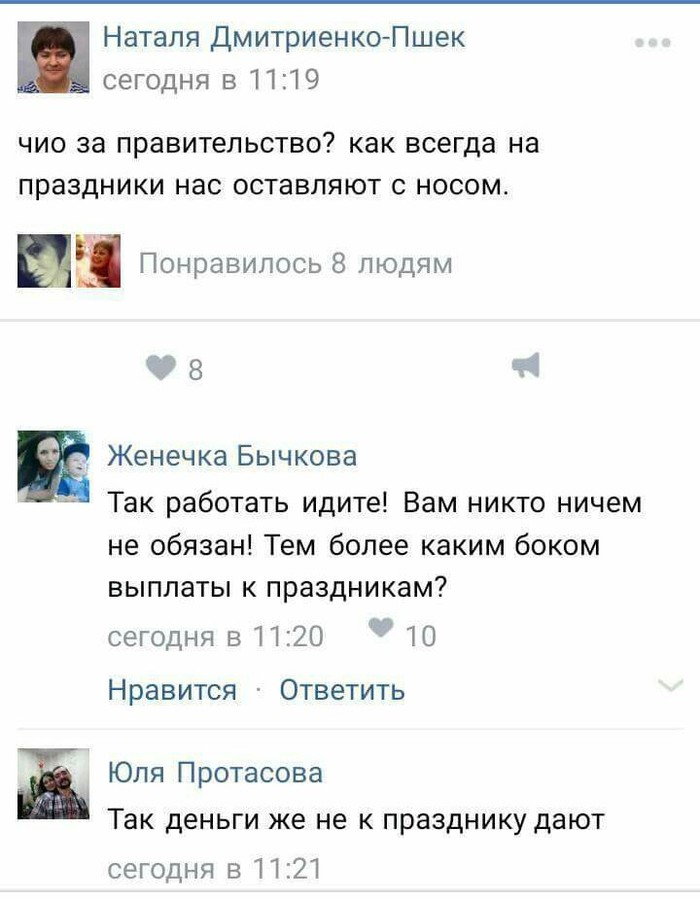Open post timestamp сегодня в 11:19
Viewport: 700px width, 898px height.
211,80
